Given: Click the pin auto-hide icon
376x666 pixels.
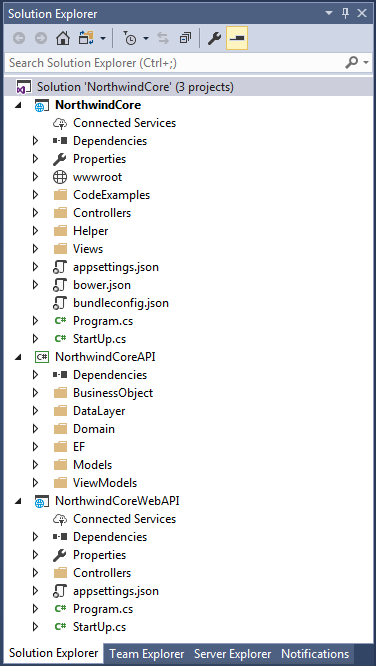Looking at the screenshot, I should coord(345,14).
